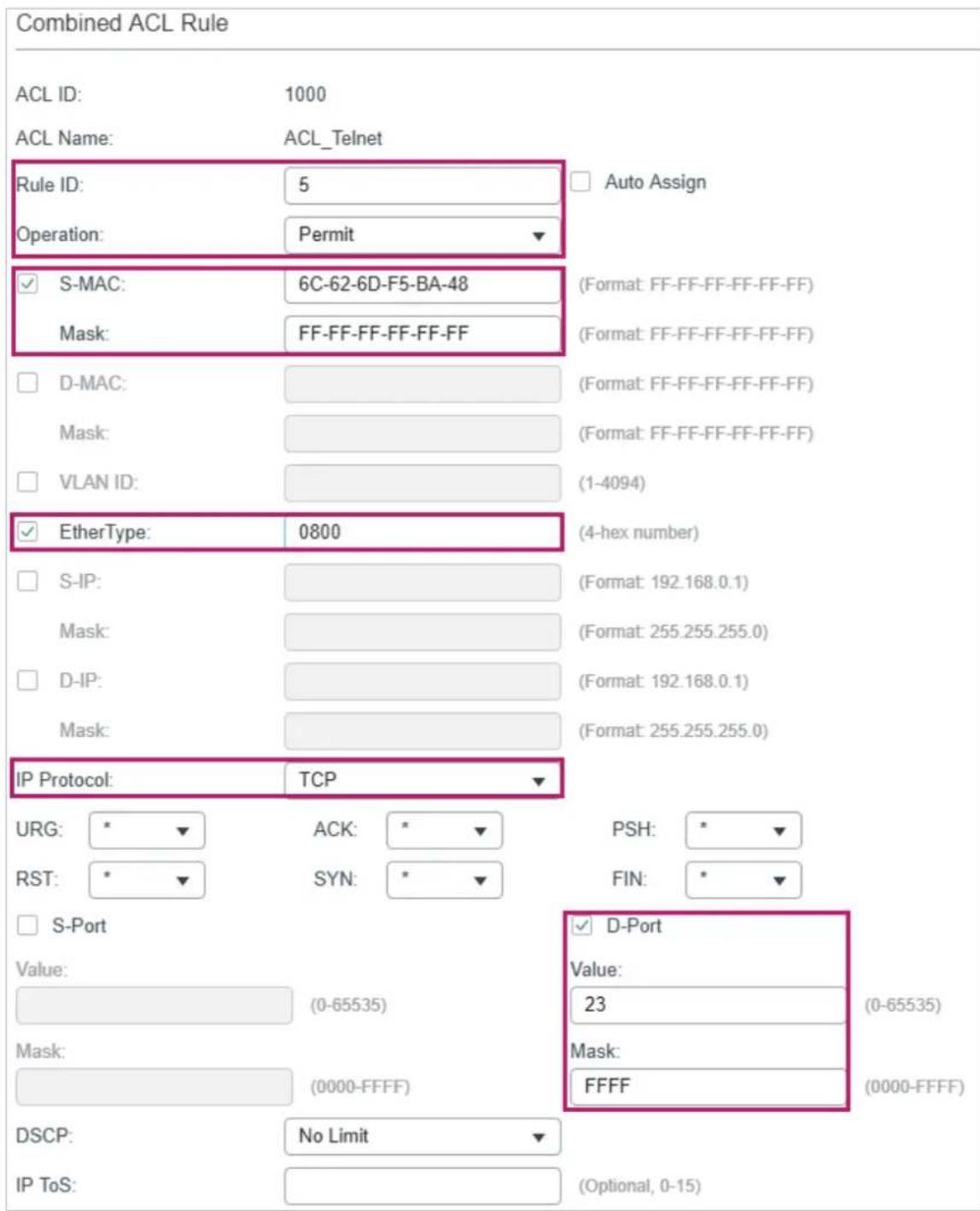Click the (1-4094) VLAN range hint
This screenshot has width=980, height=1211.
[612, 483]
